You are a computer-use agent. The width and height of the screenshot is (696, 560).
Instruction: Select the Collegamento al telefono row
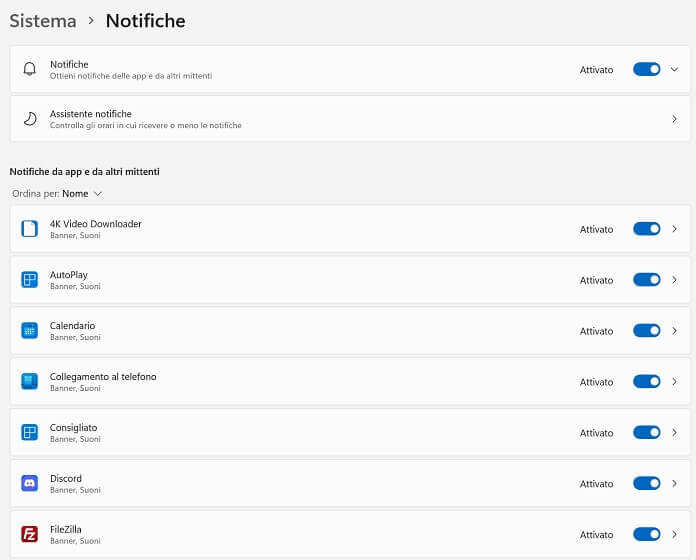pos(350,382)
